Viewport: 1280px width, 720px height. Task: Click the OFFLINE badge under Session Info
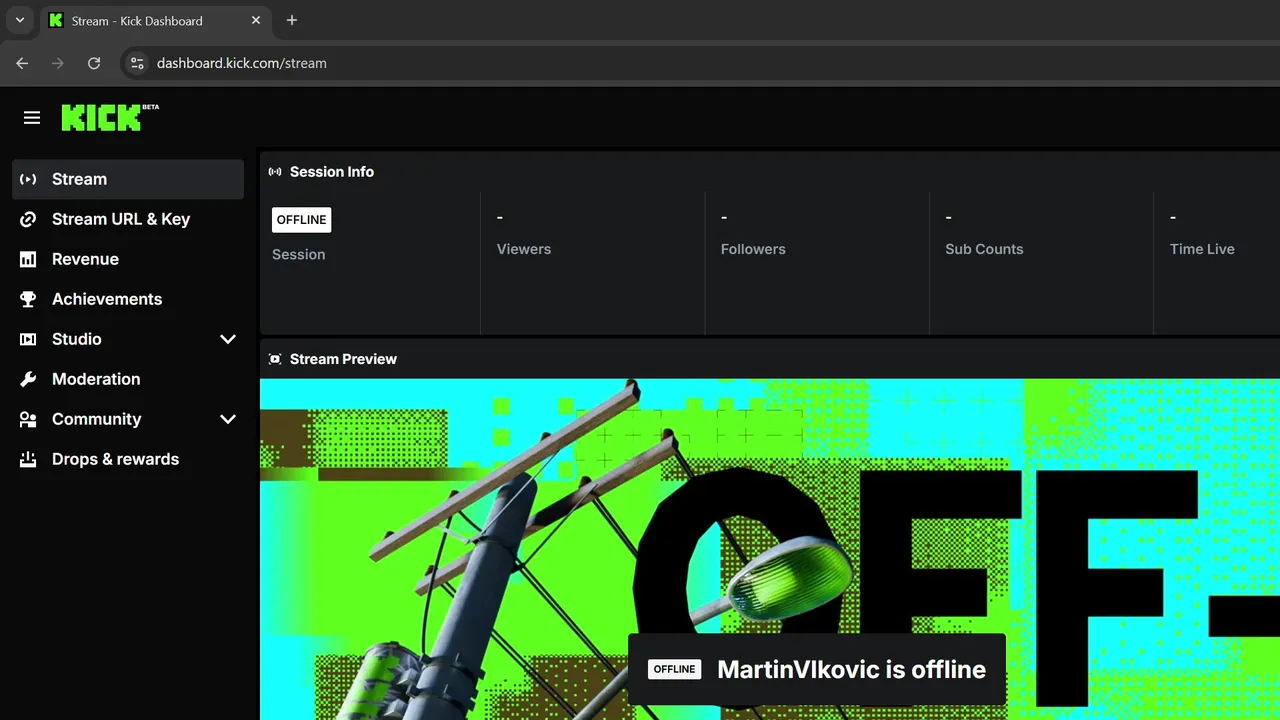(301, 220)
